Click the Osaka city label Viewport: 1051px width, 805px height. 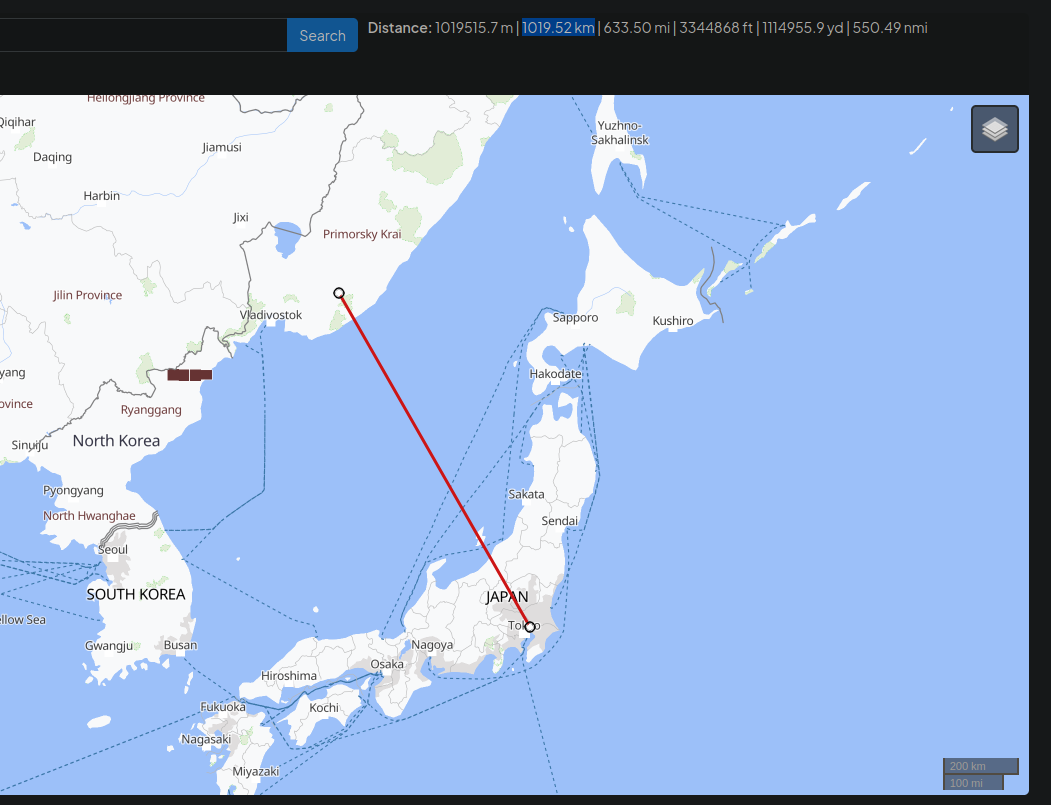pyautogui.click(x=387, y=664)
